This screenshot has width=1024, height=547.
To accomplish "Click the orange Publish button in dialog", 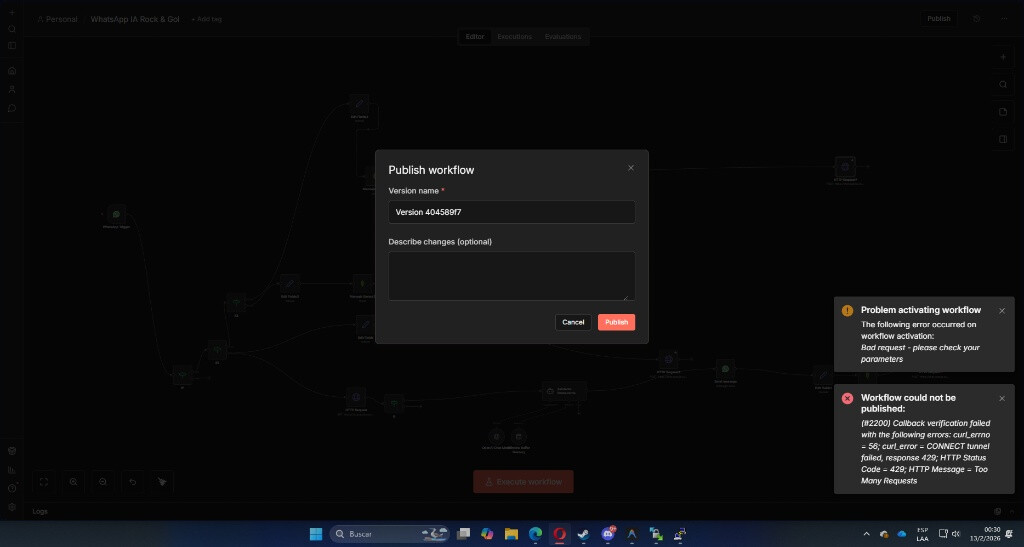I will (616, 322).
